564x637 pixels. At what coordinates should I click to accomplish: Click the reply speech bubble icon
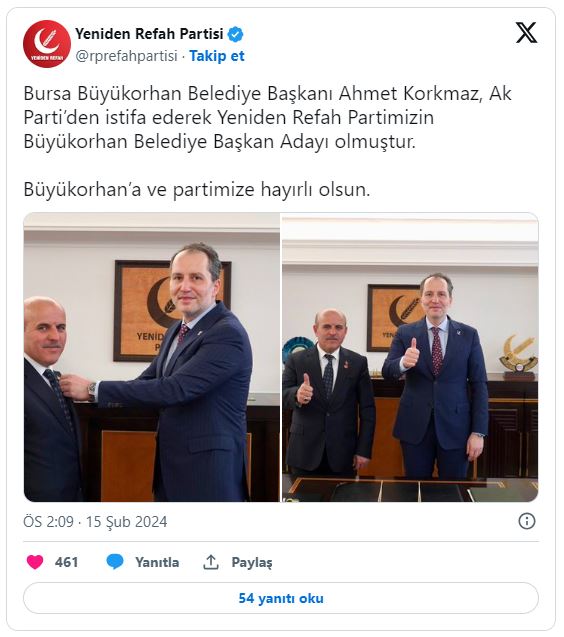pyautogui.click(x=115, y=562)
